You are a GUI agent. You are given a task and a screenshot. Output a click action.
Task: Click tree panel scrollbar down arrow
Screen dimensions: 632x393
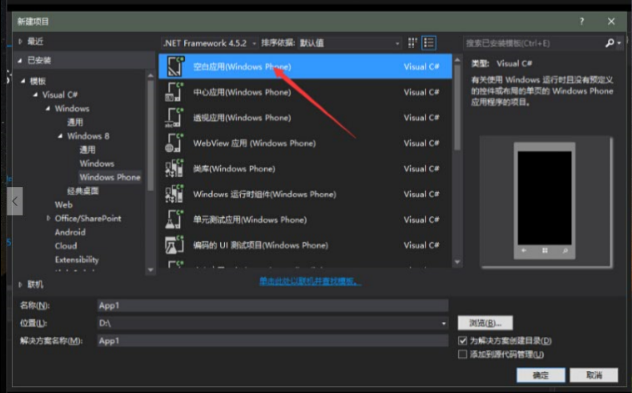tap(150, 270)
